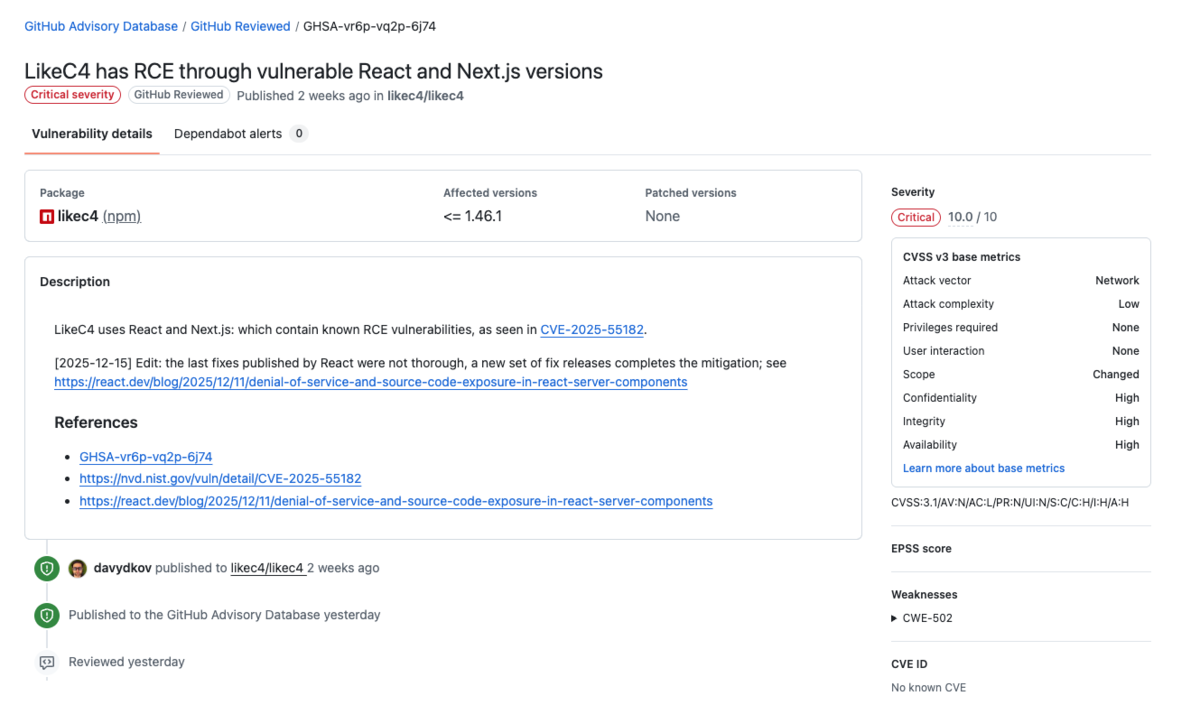Click the Dependabot alerts counter badge
The width and height of the screenshot is (1200, 705).
[x=299, y=134]
